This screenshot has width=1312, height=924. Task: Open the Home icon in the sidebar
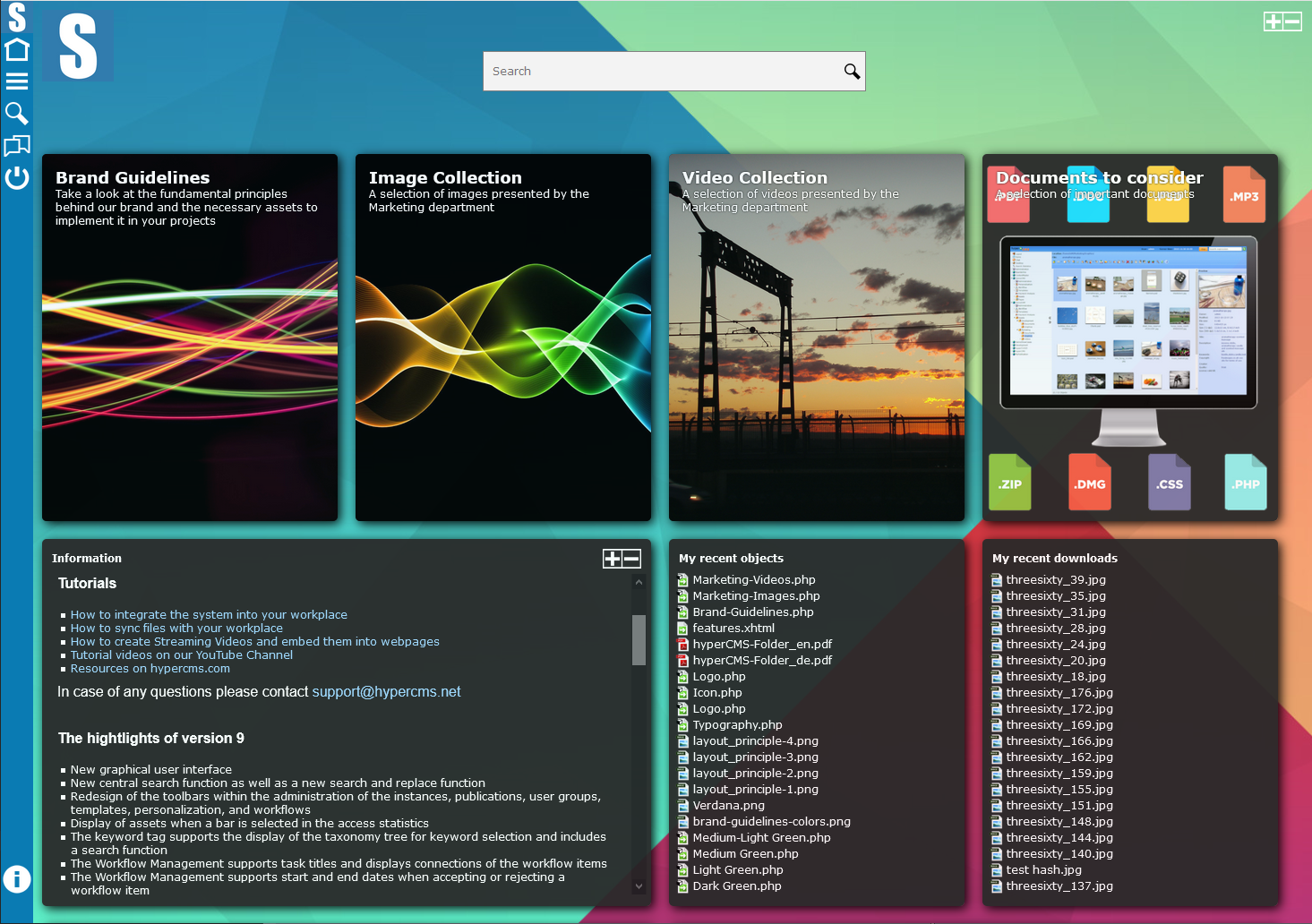click(x=16, y=47)
